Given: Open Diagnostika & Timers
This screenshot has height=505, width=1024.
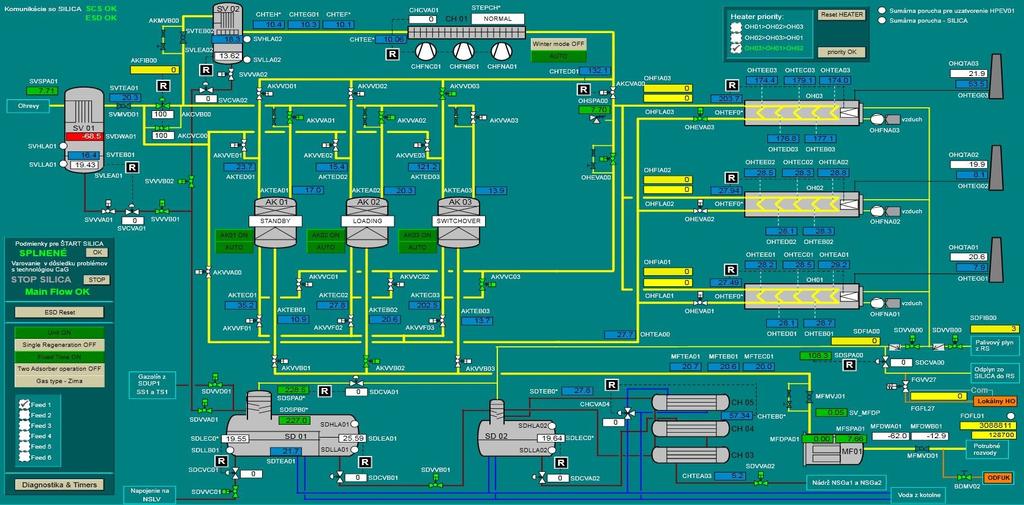Looking at the screenshot, I should (x=59, y=485).
